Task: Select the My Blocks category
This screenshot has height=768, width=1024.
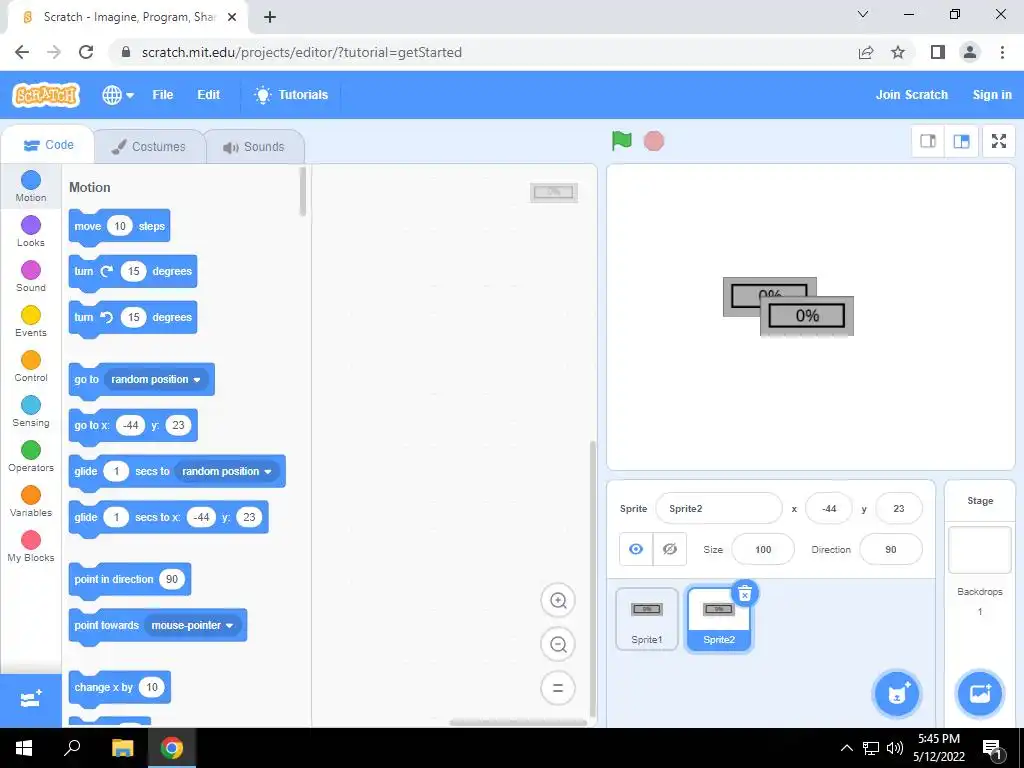Action: (x=31, y=547)
